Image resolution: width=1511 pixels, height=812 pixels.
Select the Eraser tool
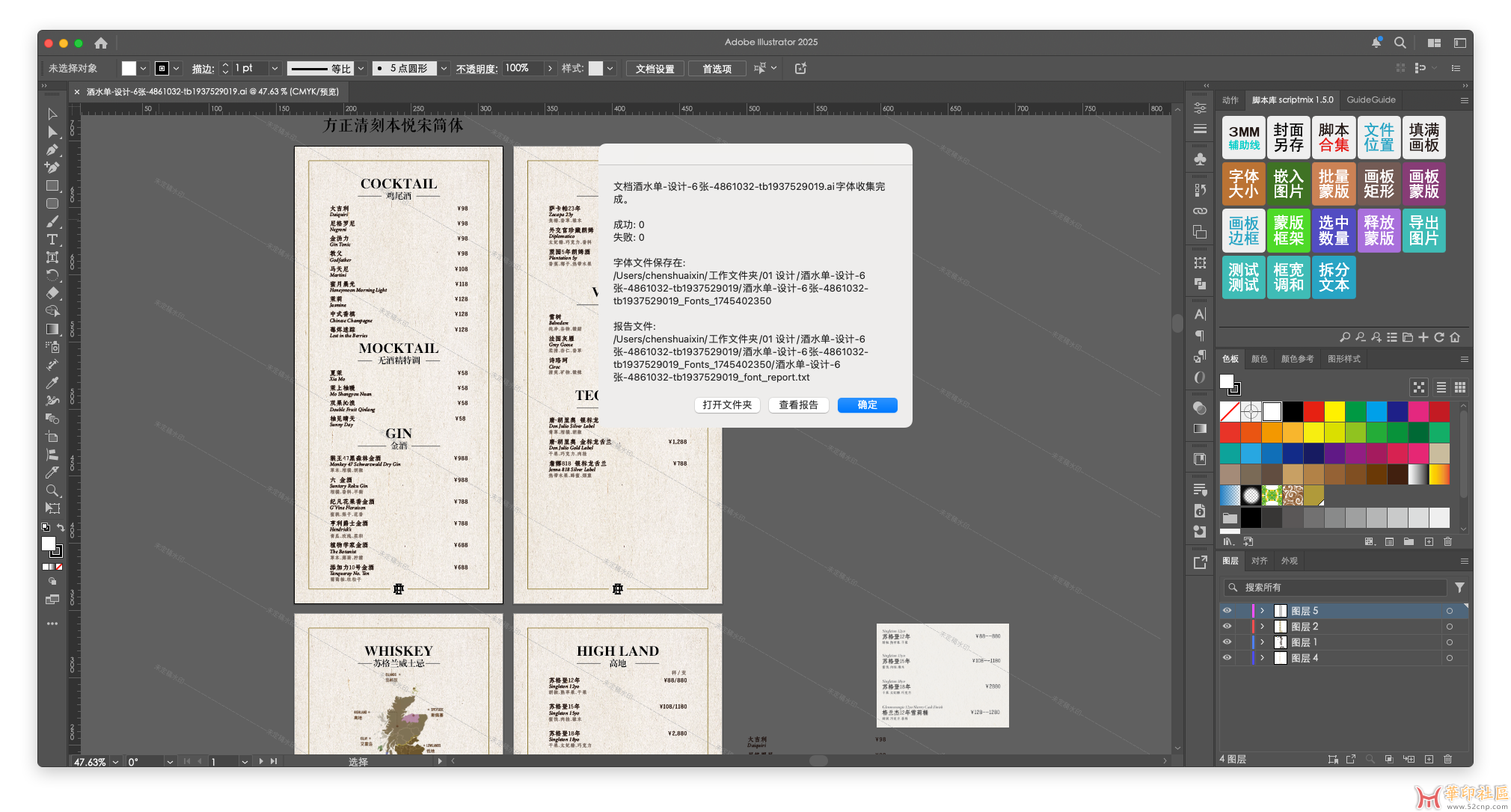[x=52, y=293]
